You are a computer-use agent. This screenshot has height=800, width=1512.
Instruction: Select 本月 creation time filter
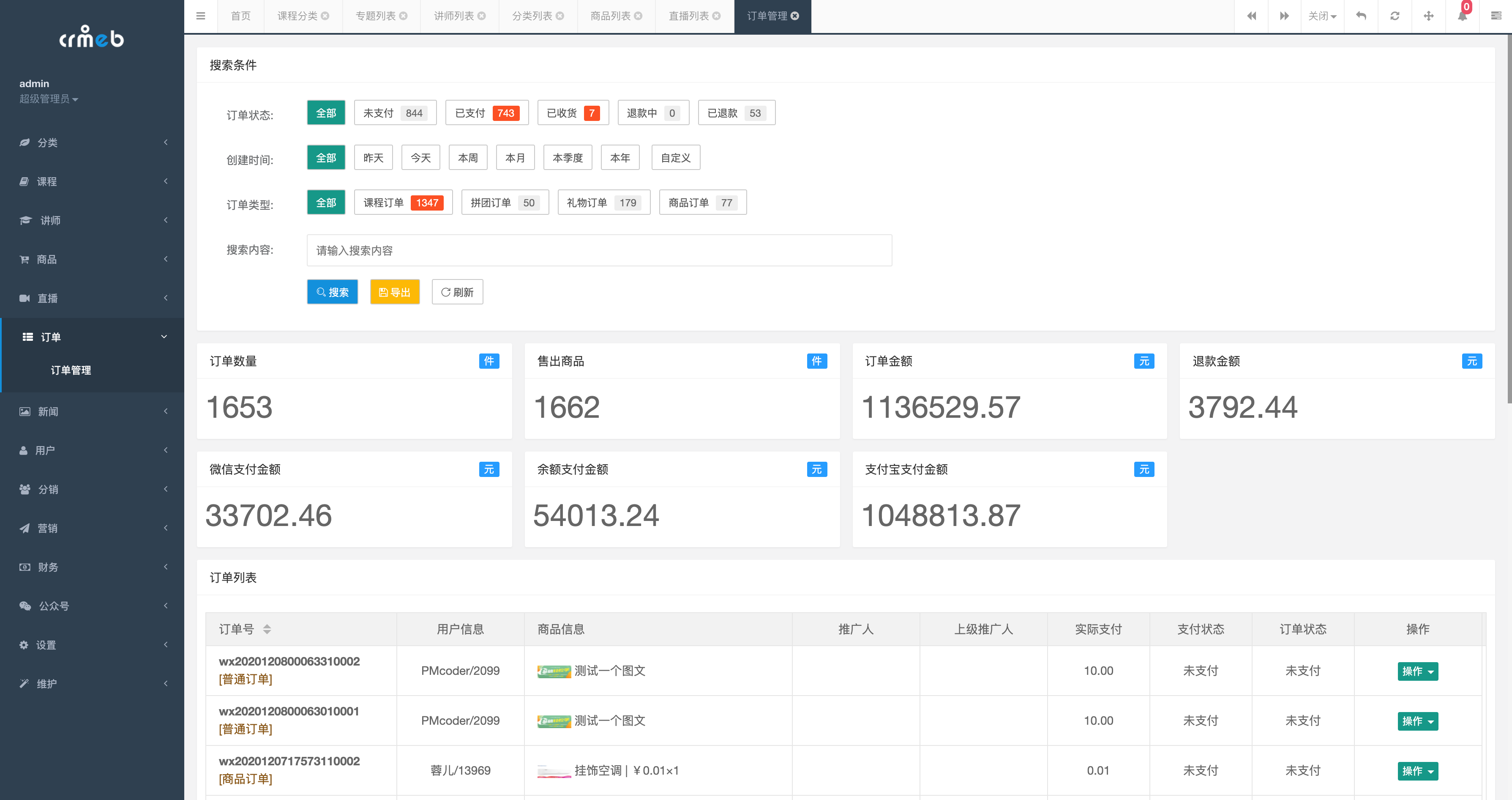pos(515,157)
